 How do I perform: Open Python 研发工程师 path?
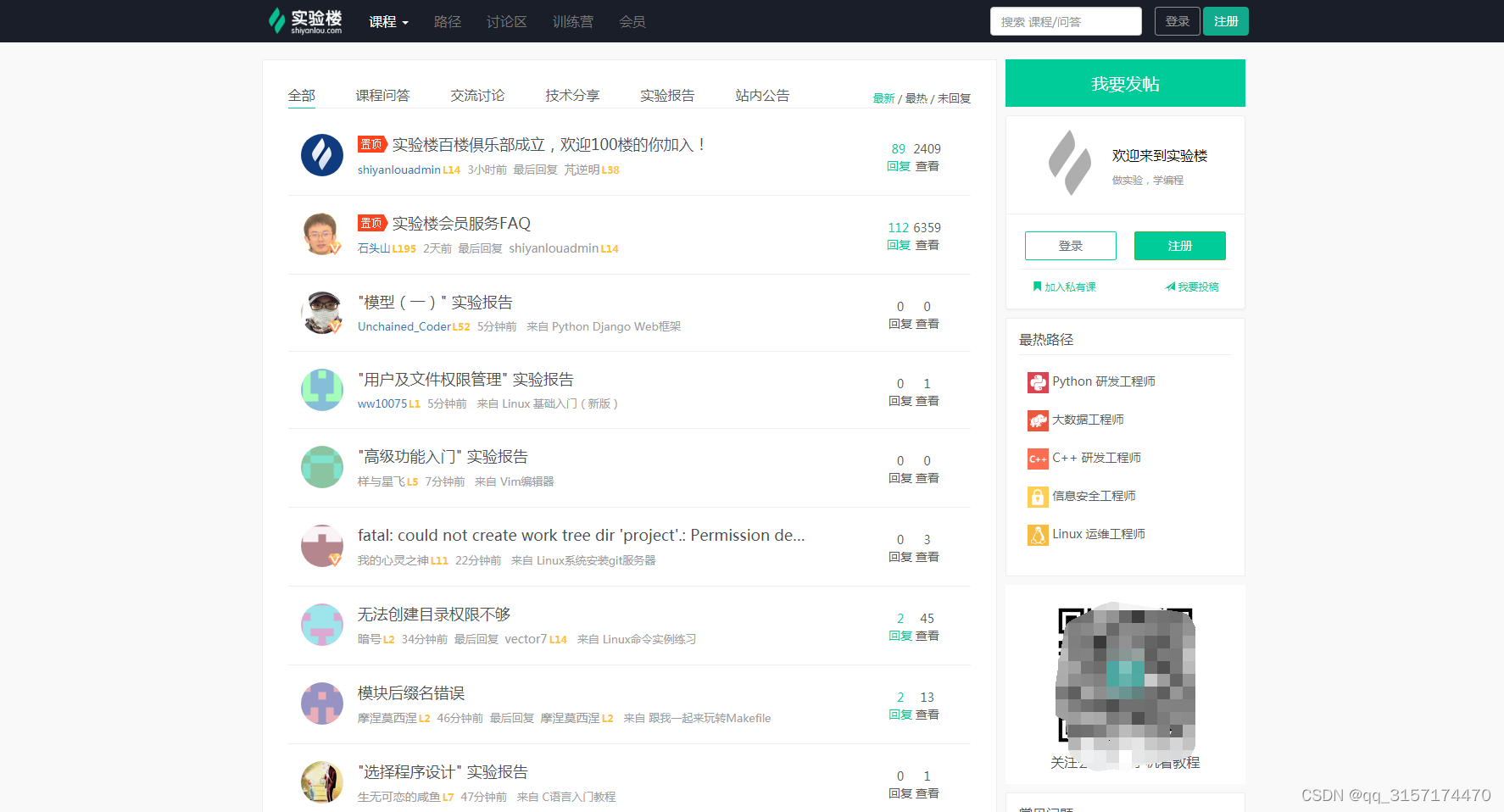[1092, 382]
